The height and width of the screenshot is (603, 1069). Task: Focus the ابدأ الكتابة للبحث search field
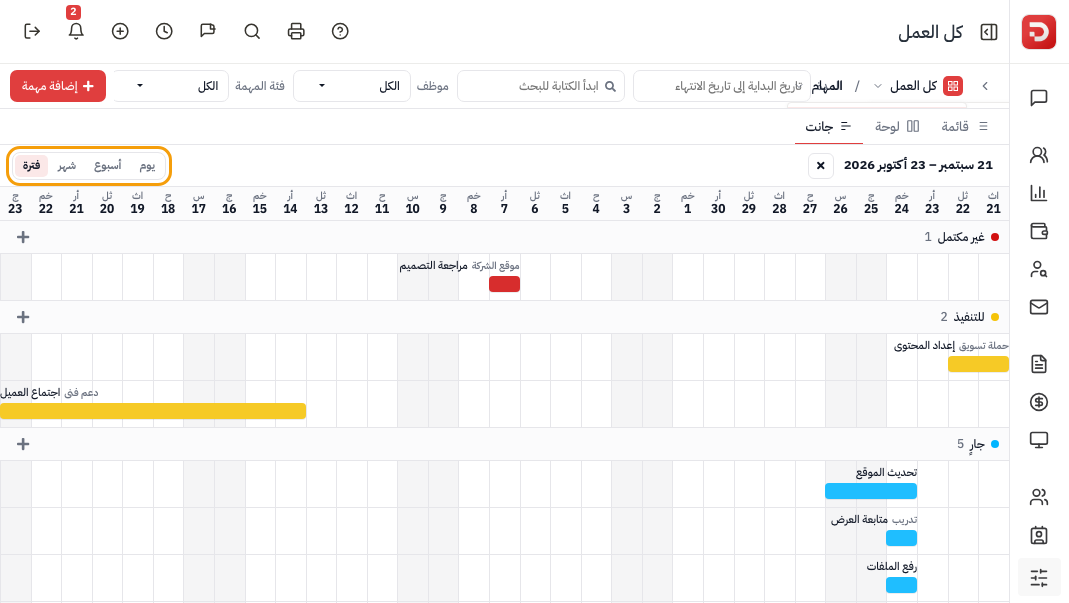541,86
